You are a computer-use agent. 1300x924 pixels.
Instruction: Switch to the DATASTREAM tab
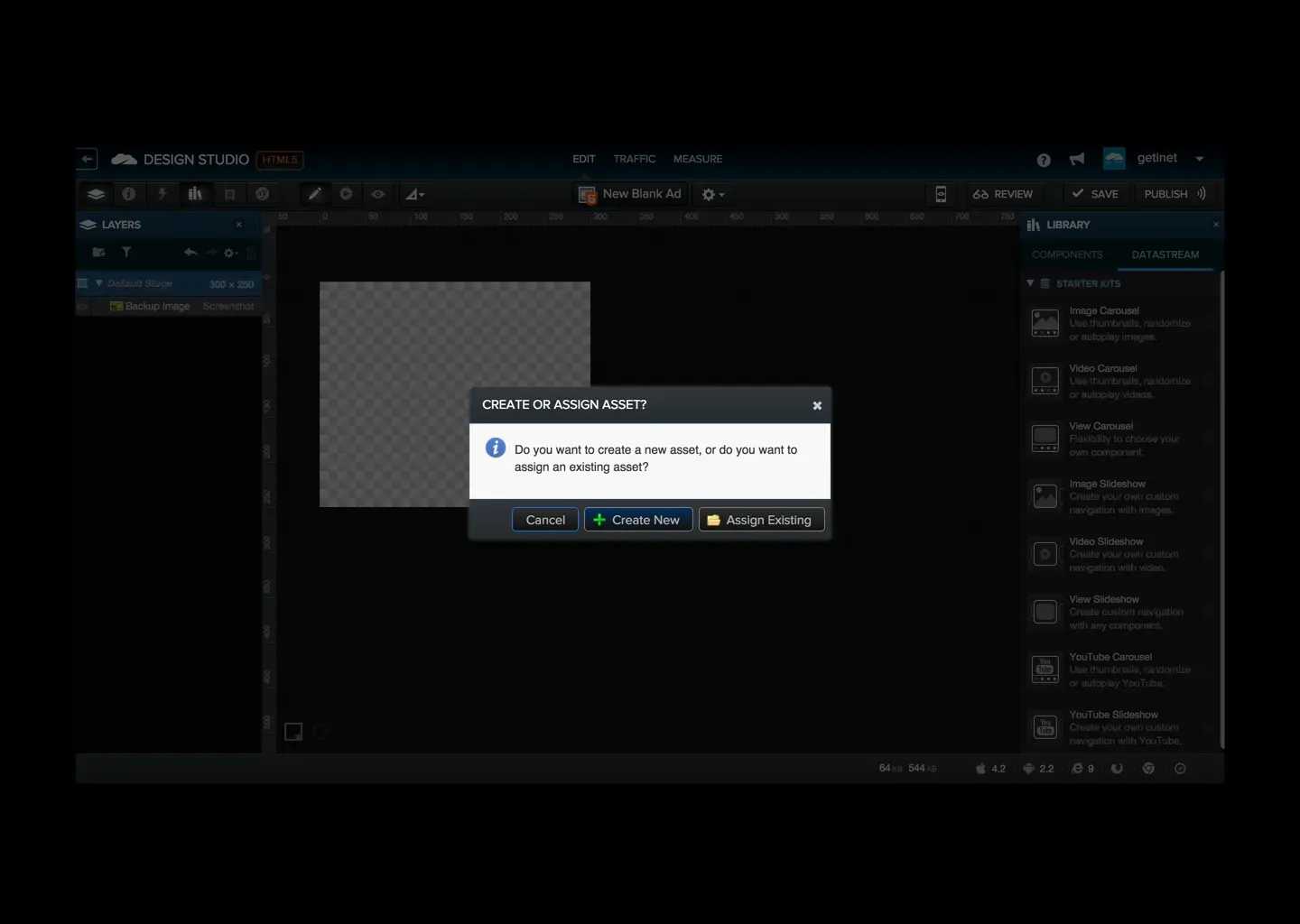coord(1165,254)
